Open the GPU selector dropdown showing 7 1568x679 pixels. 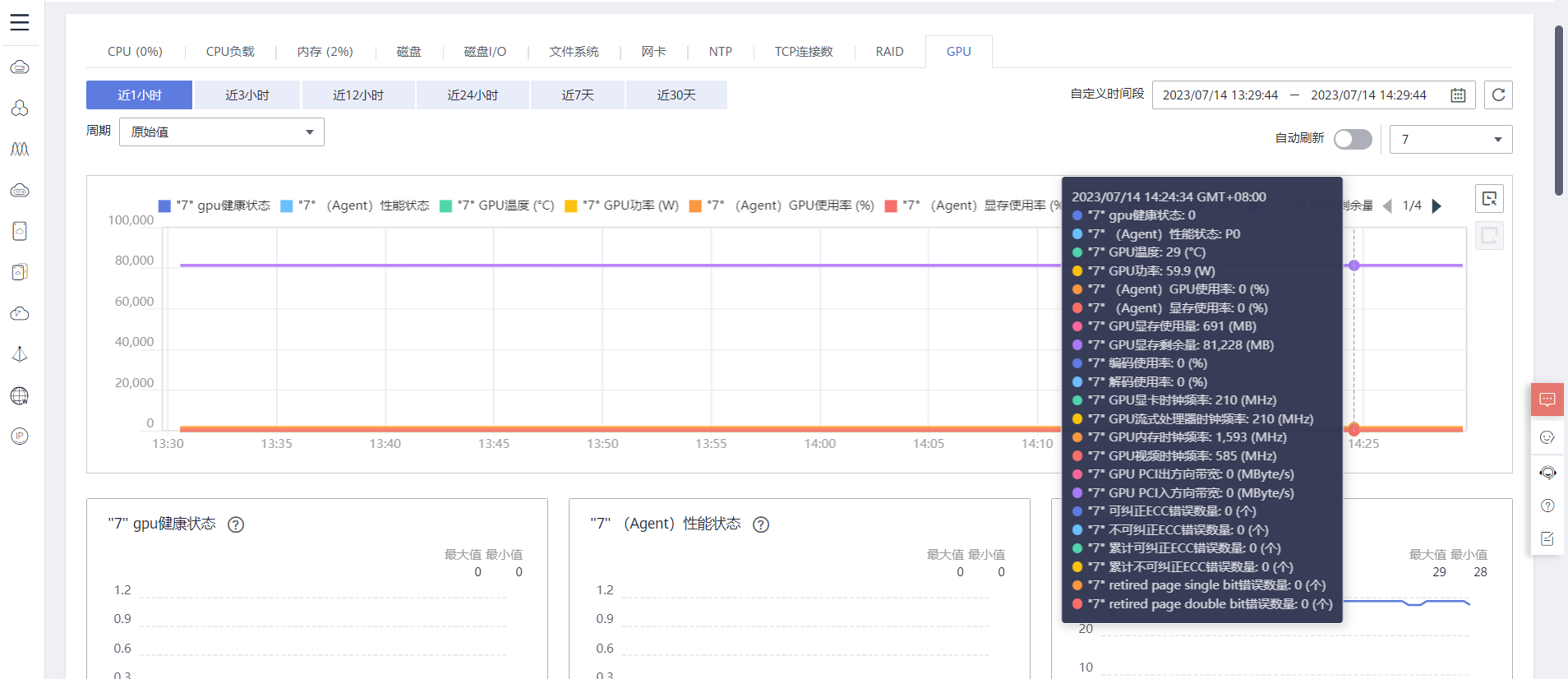tap(1451, 139)
